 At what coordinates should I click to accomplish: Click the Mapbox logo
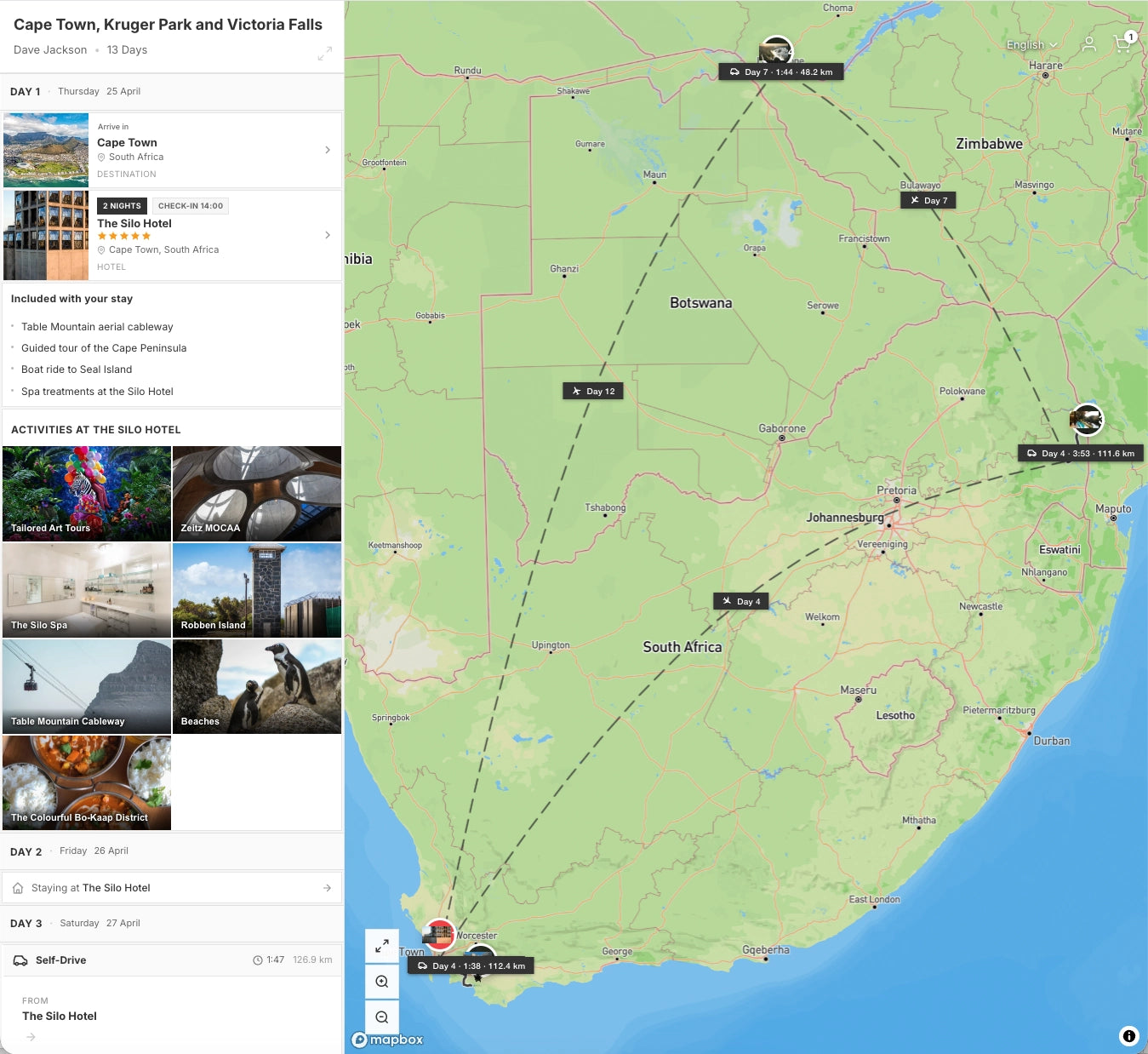pyautogui.click(x=387, y=1040)
